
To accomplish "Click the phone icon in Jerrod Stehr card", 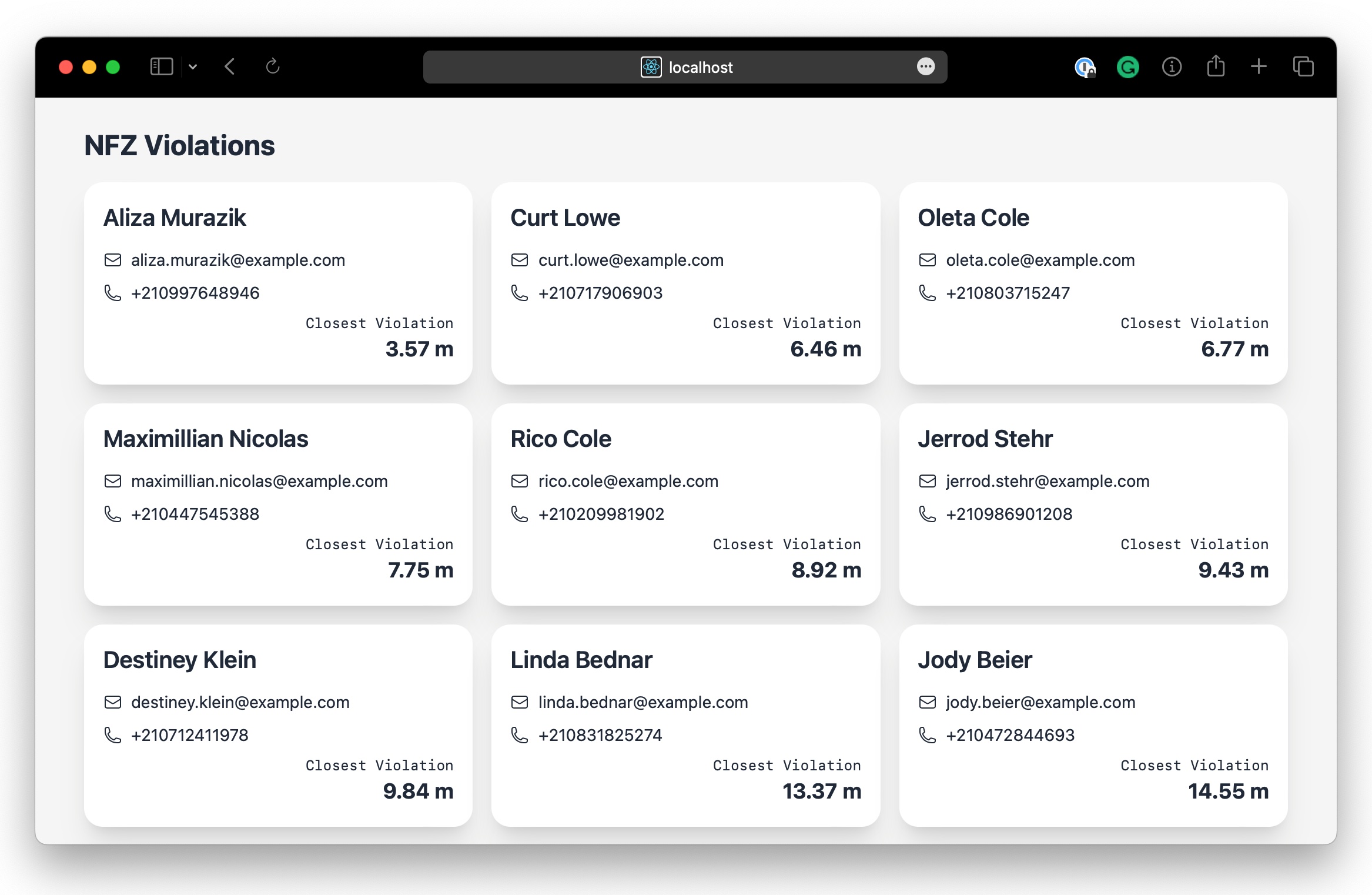I will (x=927, y=514).
